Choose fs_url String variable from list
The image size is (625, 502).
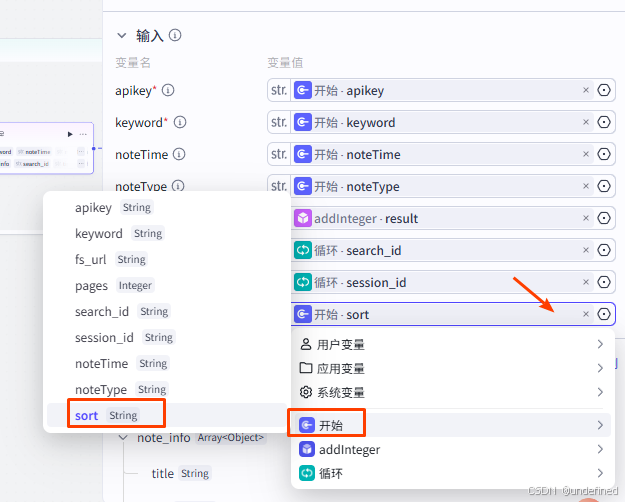tap(167, 259)
